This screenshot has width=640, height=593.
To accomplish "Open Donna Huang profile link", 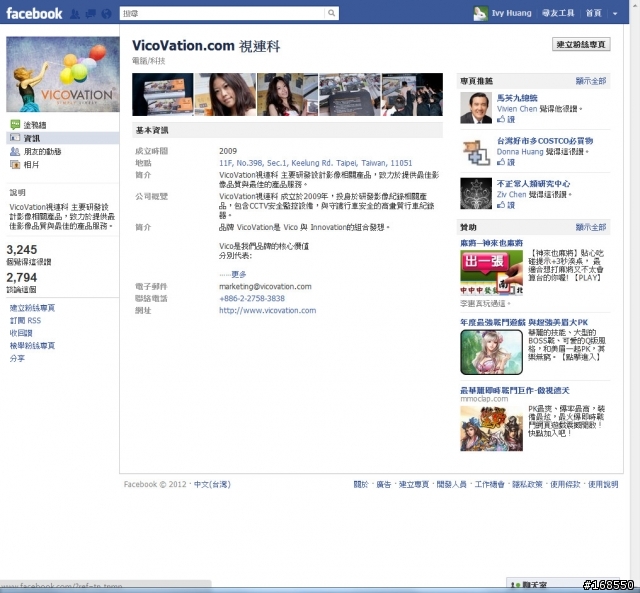I will click(x=520, y=151).
